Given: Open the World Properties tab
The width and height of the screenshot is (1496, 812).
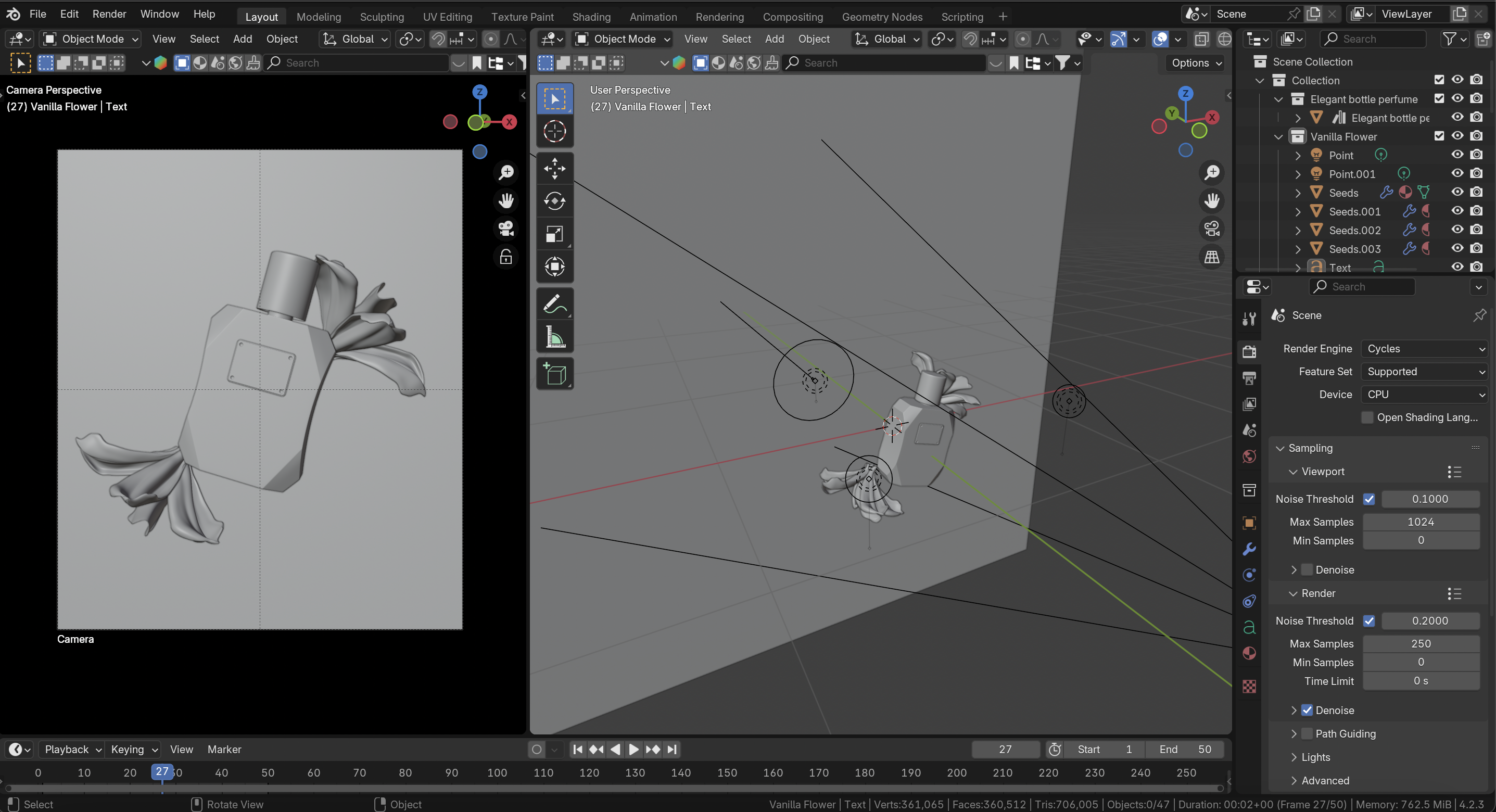Looking at the screenshot, I should pos(1249,457).
